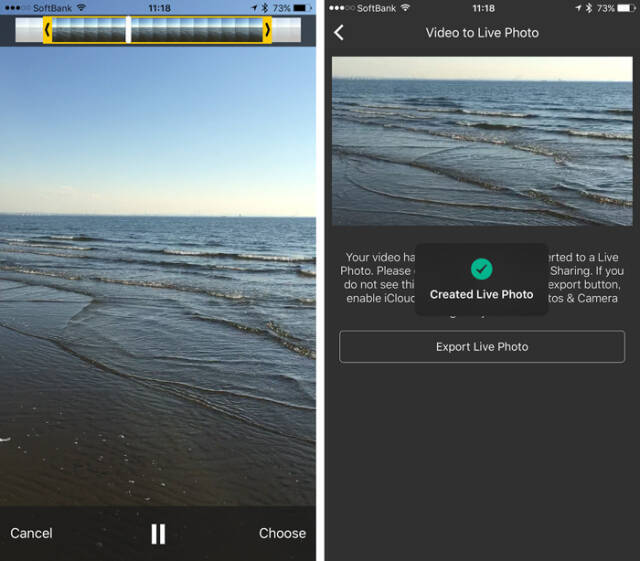This screenshot has width=640, height=561.
Task: Tap the back arrow beside Video to Live Photo
Action: click(339, 33)
